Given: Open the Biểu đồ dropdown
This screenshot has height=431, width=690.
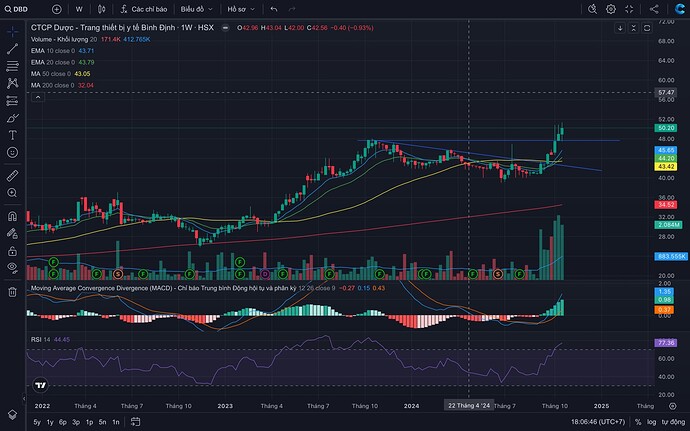Looking at the screenshot, I should coord(196,8).
